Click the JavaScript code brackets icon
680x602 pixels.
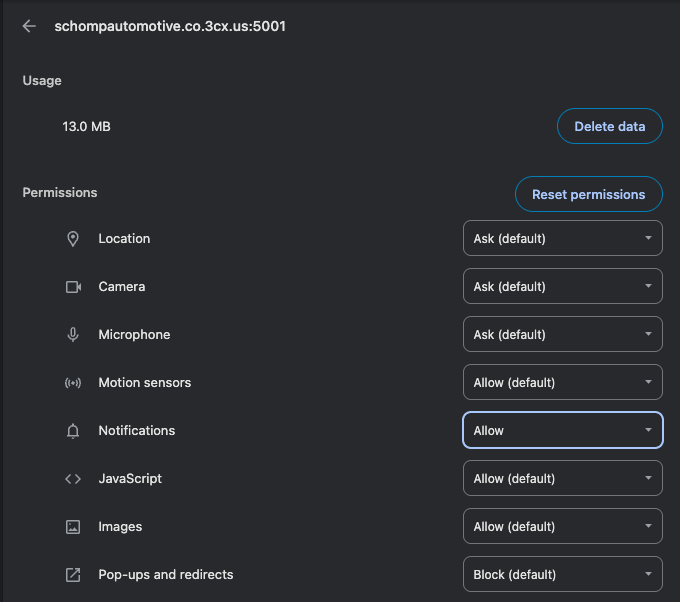(73, 479)
